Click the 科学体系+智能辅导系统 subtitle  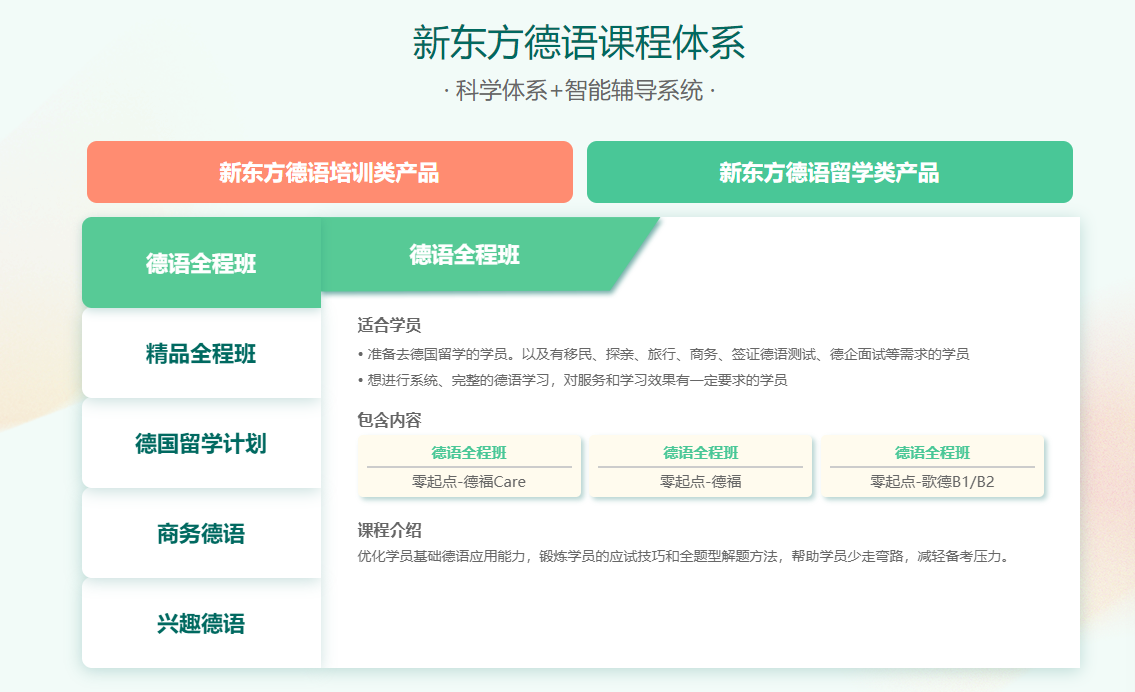[579, 92]
